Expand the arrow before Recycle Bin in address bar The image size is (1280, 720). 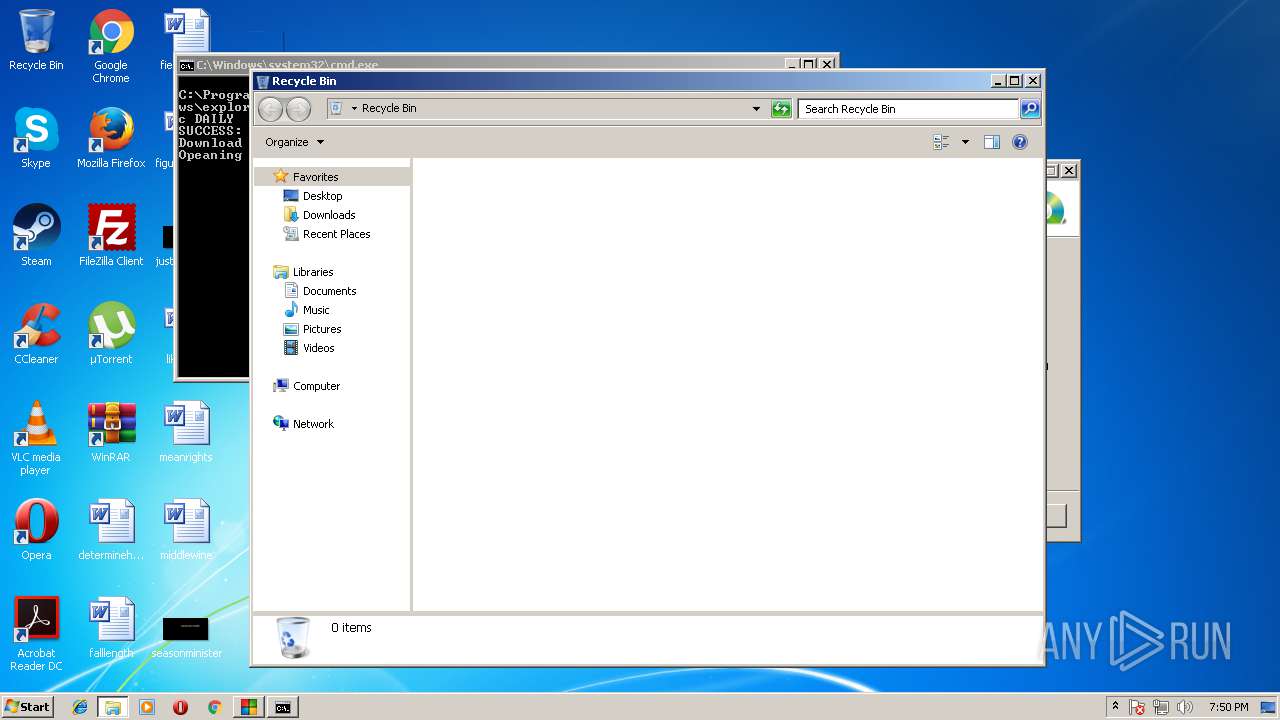(354, 108)
